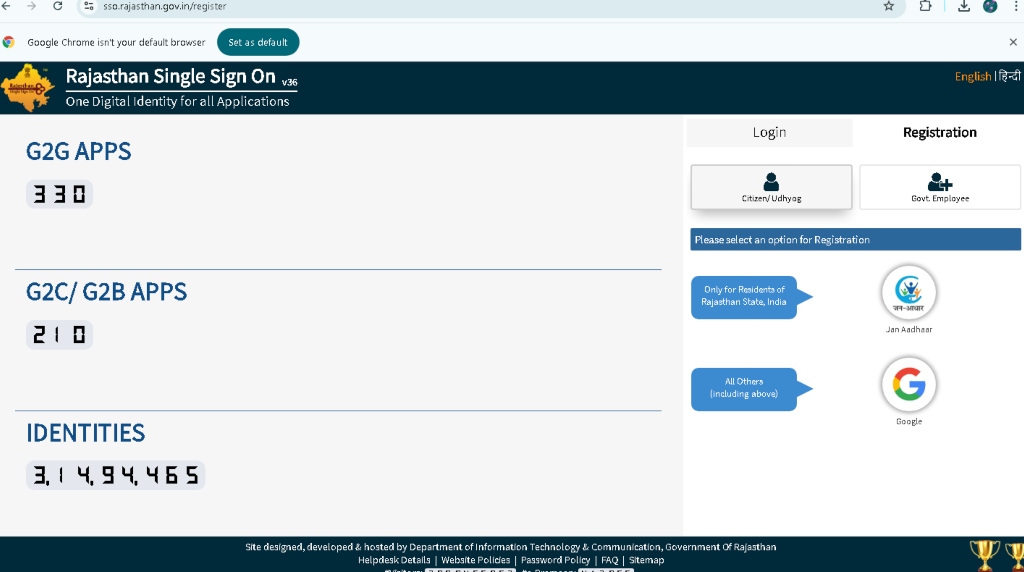Click the identities counter 3,14,94,465
Viewport: 1024px width, 572px height.
coord(116,475)
